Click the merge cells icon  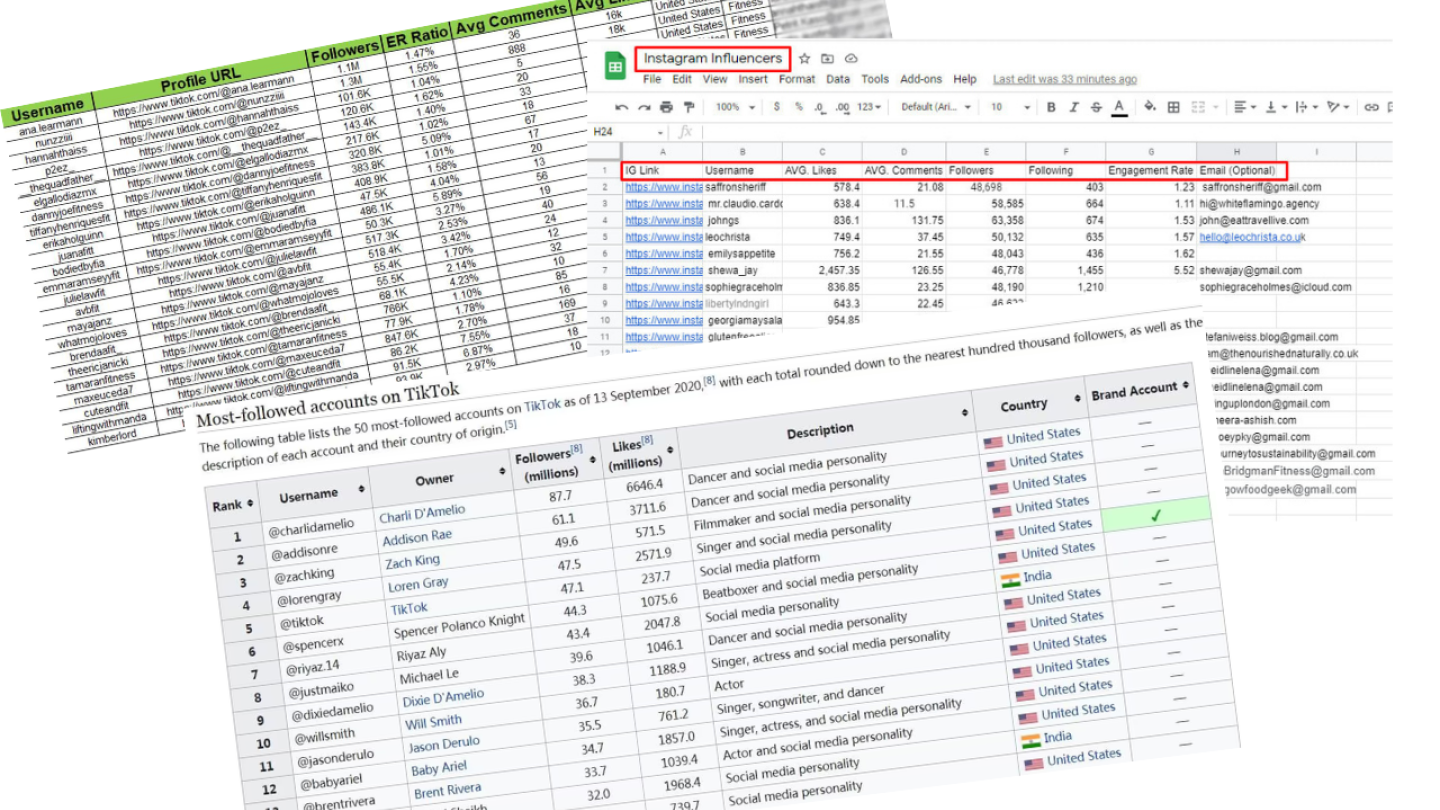coord(1198,107)
